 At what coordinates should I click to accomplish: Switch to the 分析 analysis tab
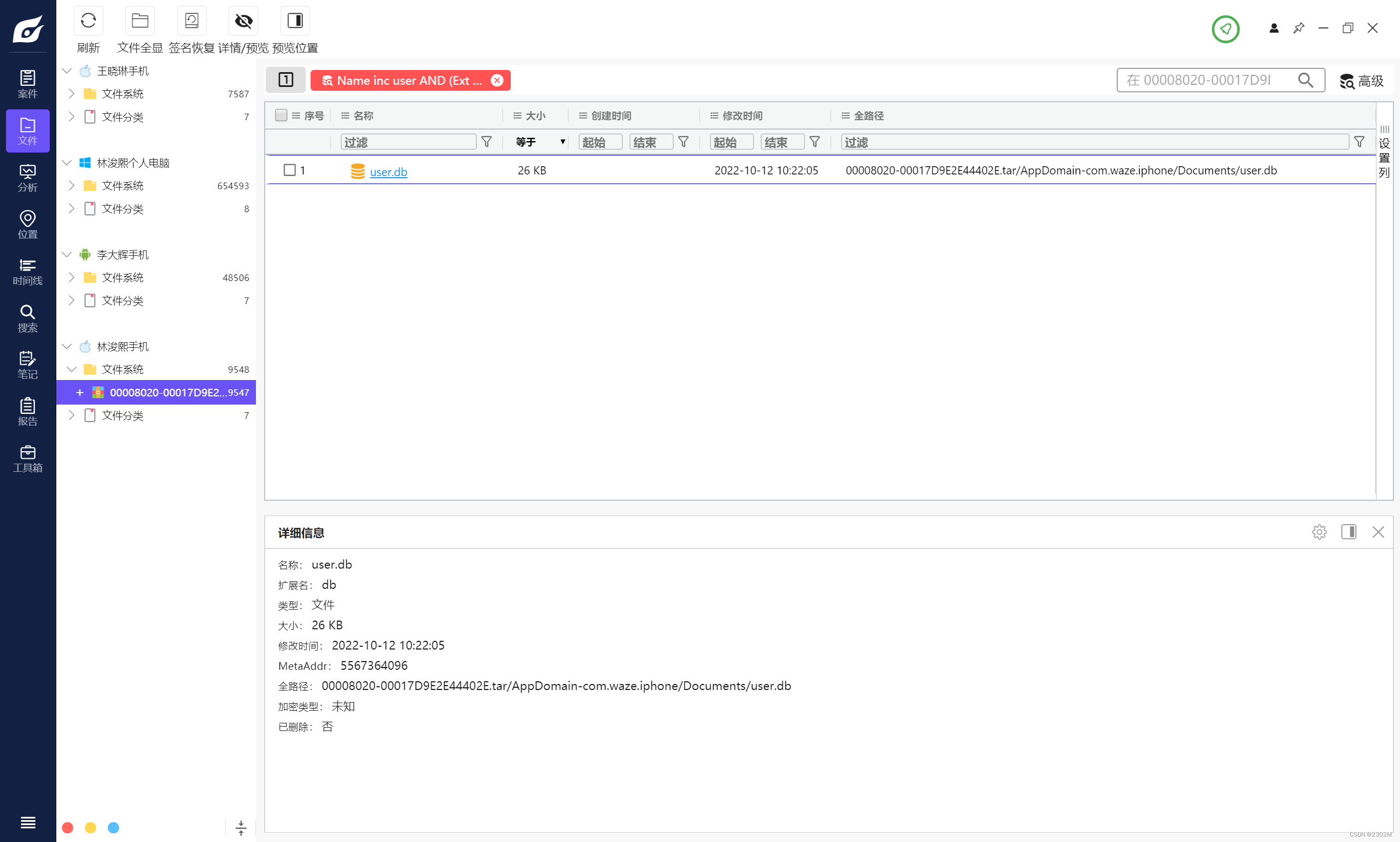[27, 178]
